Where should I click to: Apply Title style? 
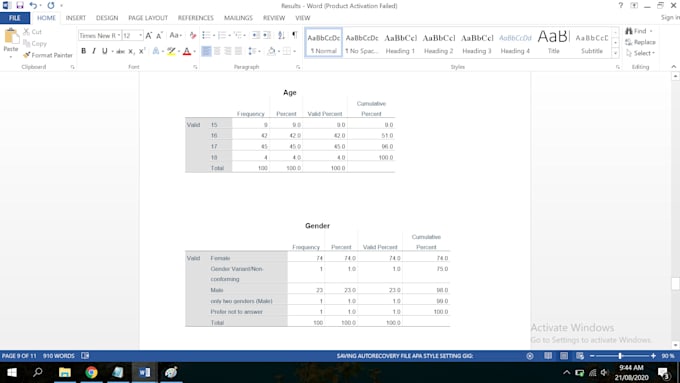(x=553, y=43)
